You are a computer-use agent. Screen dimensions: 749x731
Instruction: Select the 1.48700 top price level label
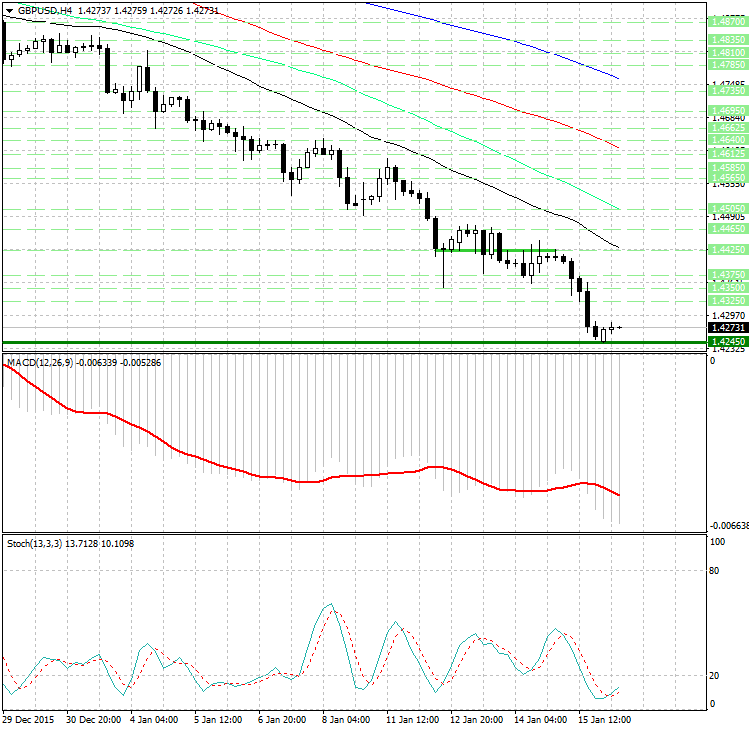(728, 22)
